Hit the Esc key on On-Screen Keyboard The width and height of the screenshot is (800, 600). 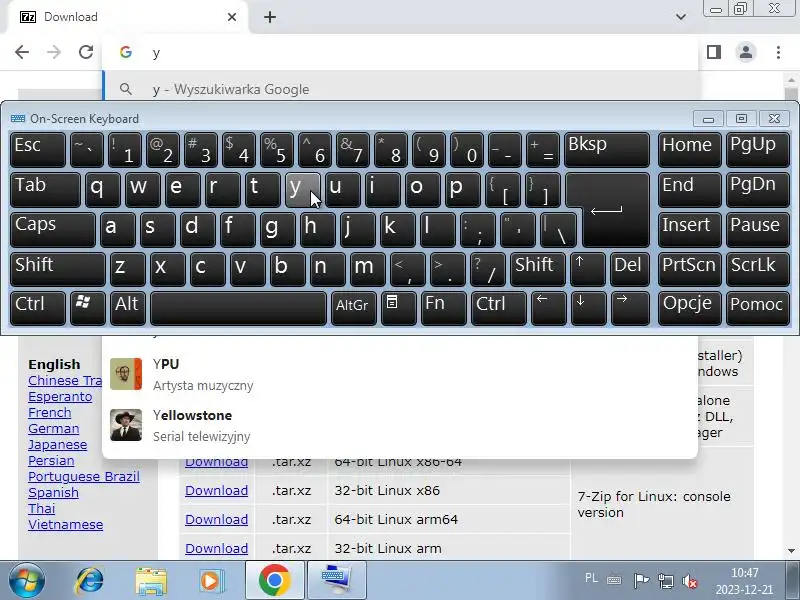(38, 149)
